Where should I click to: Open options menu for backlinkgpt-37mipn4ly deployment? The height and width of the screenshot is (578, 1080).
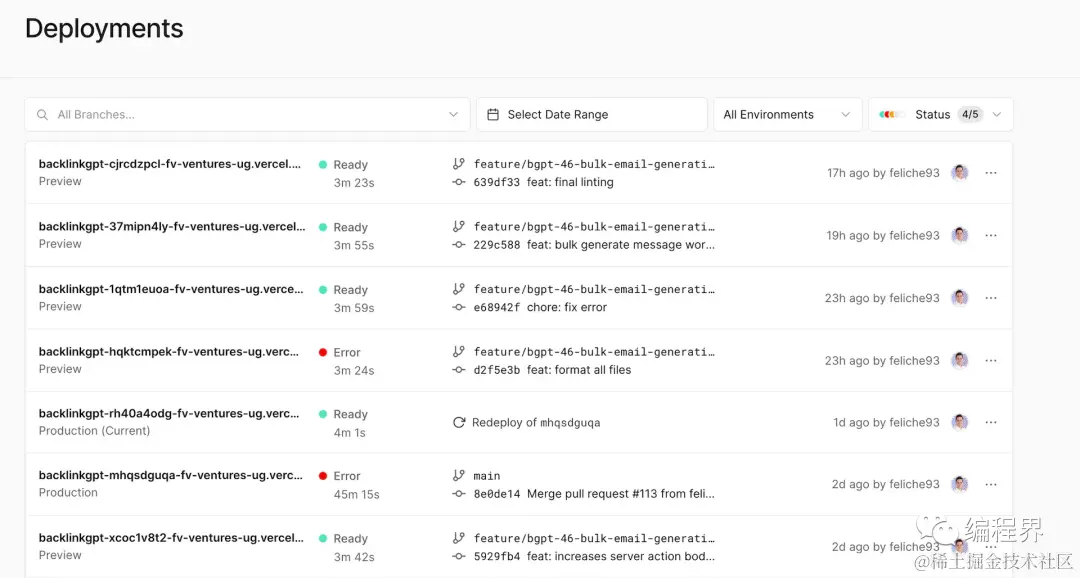[990, 236]
